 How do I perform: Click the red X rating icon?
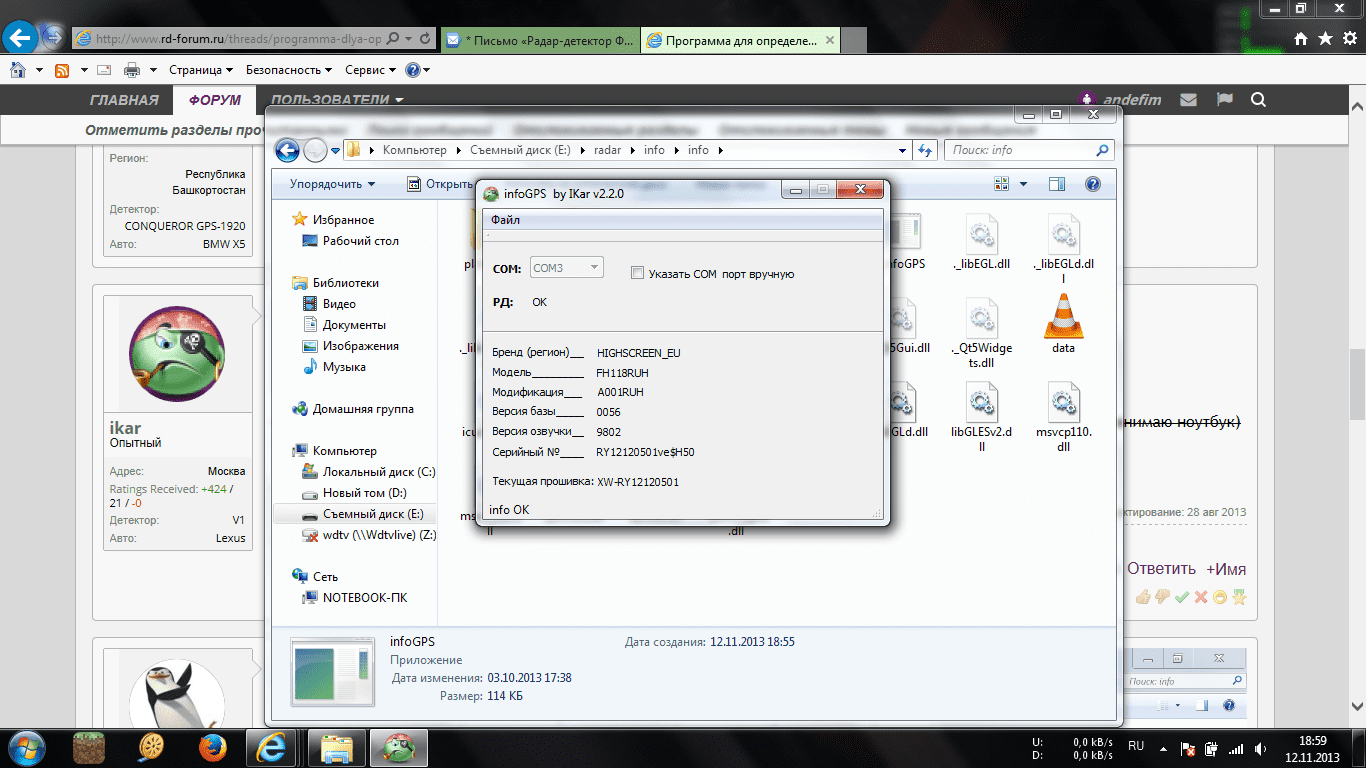[x=1201, y=597]
